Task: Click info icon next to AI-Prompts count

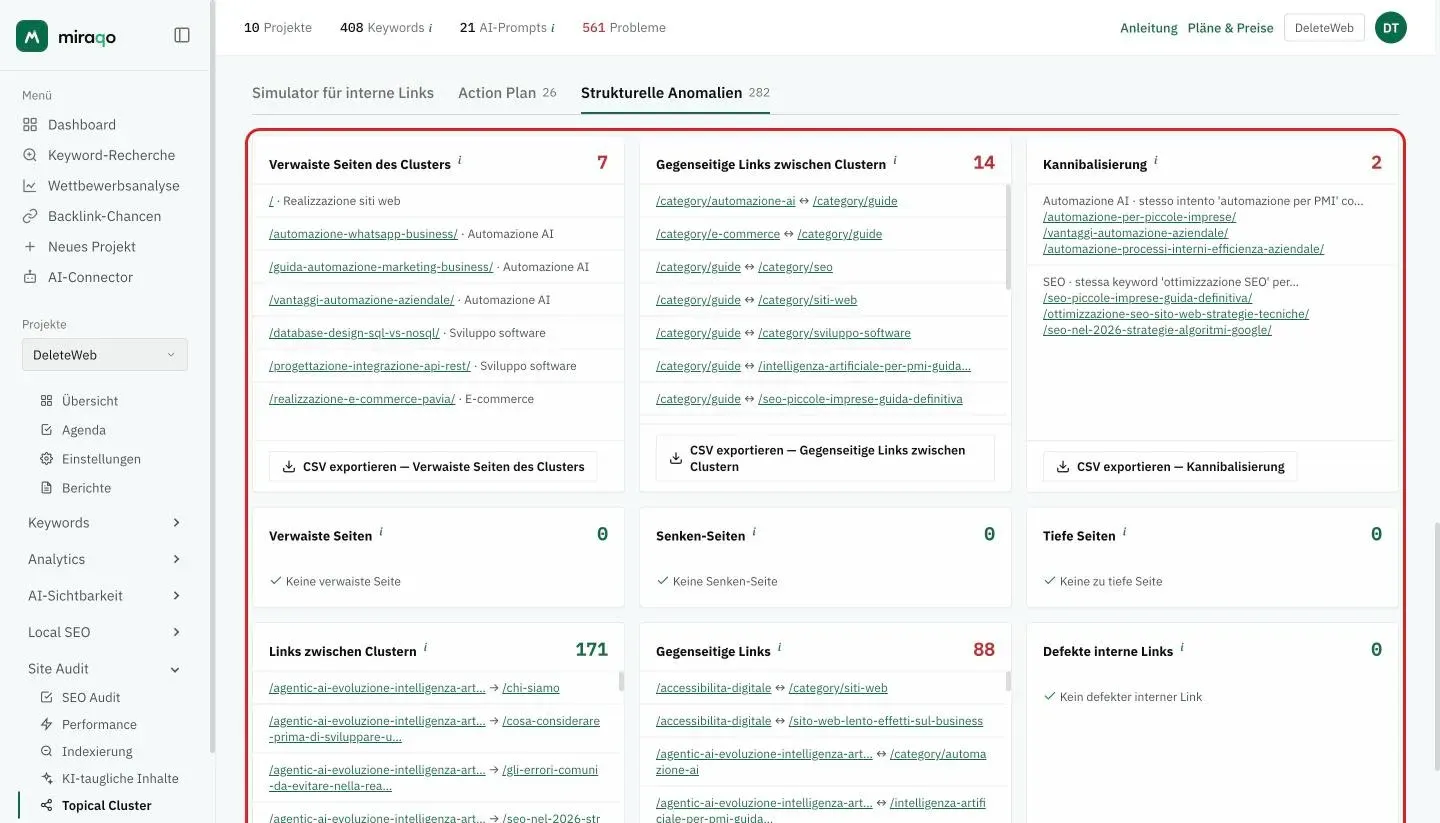Action: tap(552, 28)
